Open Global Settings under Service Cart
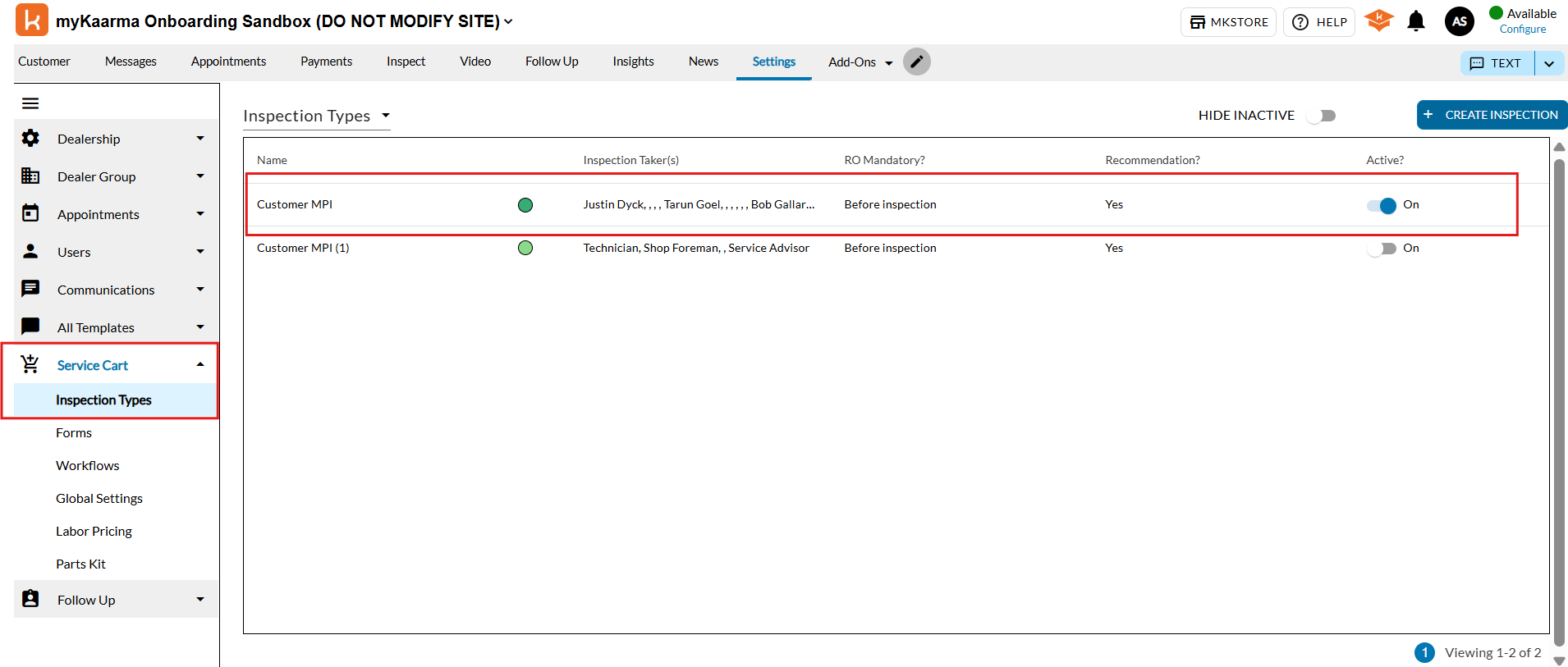 point(99,499)
